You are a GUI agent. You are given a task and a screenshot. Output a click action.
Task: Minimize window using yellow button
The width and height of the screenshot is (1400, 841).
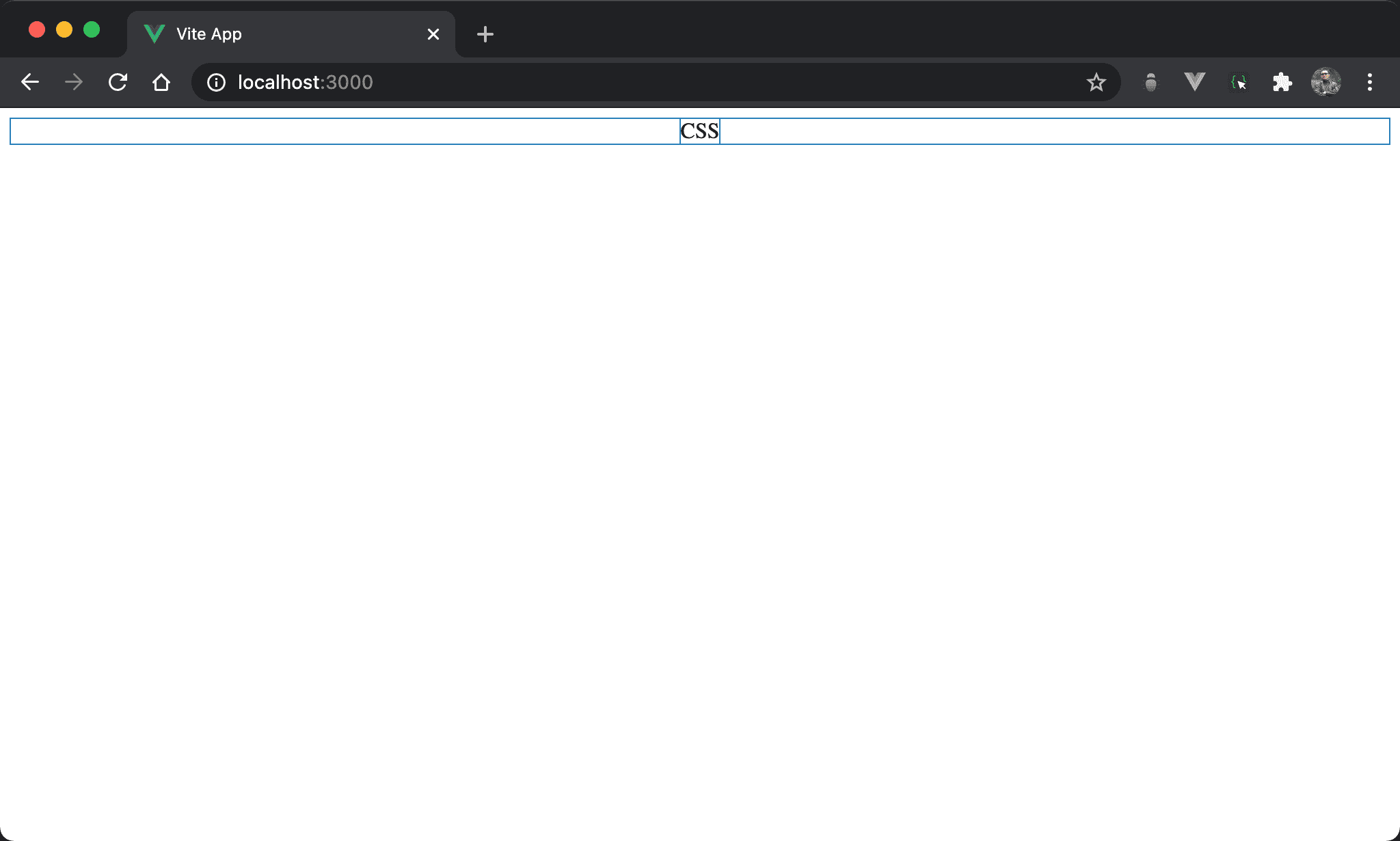point(64,29)
